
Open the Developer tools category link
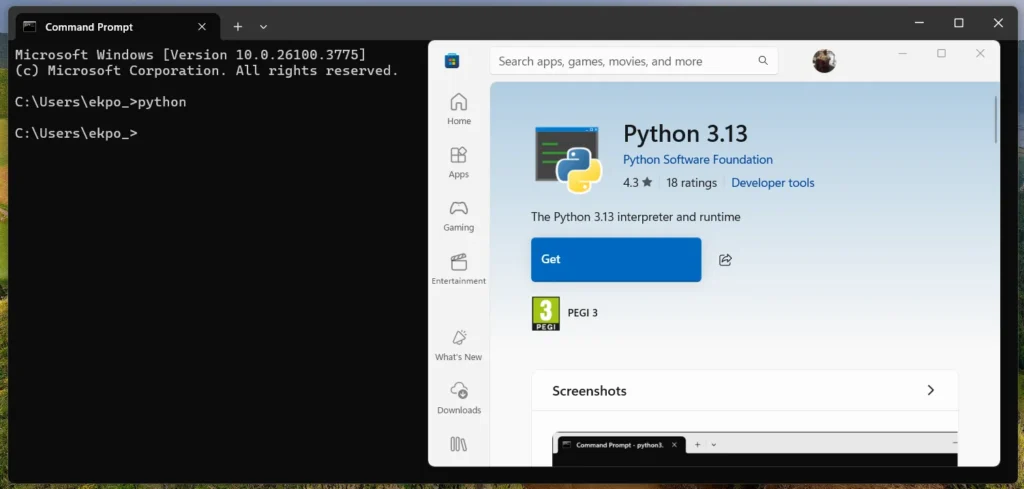click(x=773, y=183)
